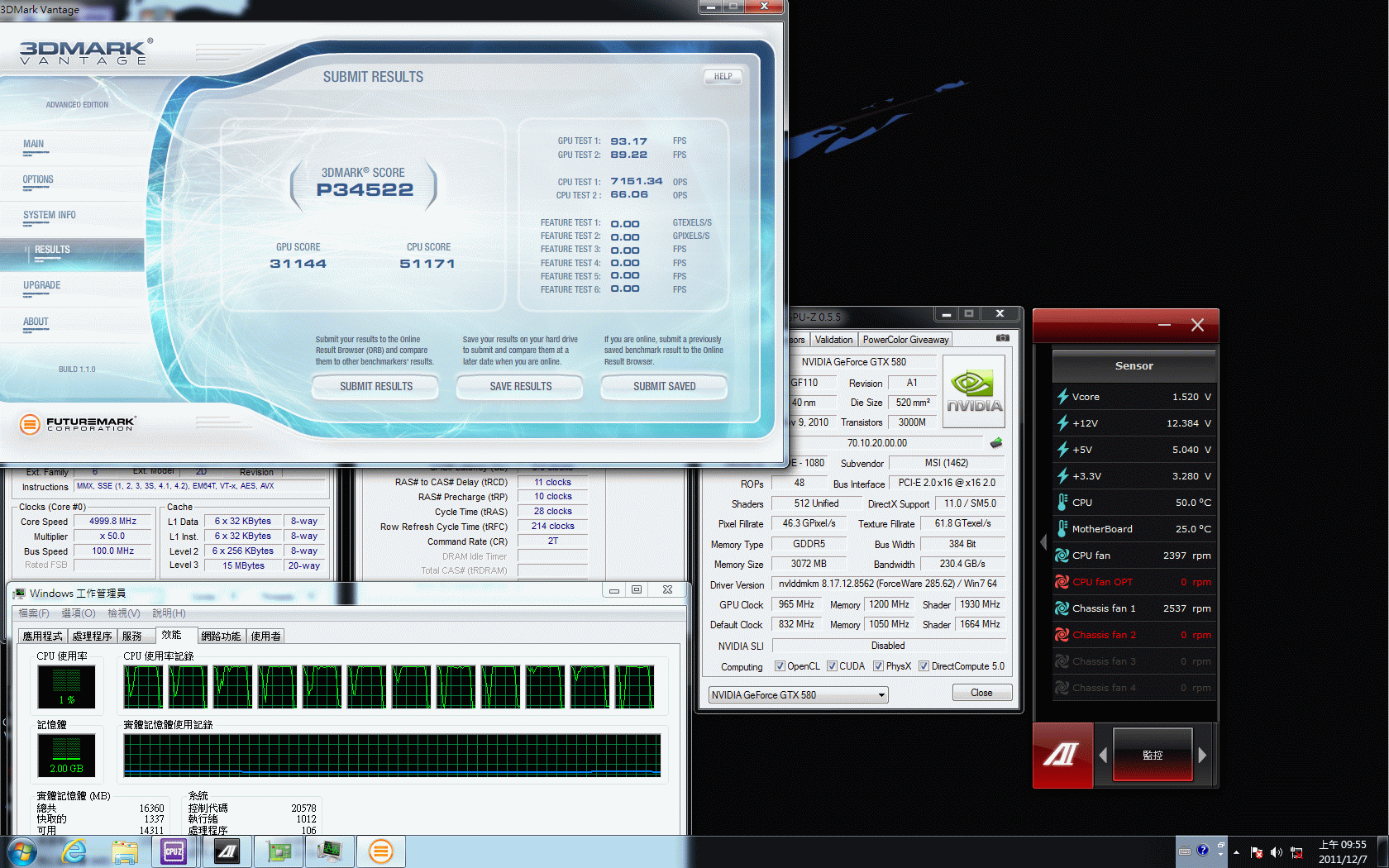This screenshot has width=1389, height=868.
Task: Switch to AI Suite taskbar icon
Action: 227,851
